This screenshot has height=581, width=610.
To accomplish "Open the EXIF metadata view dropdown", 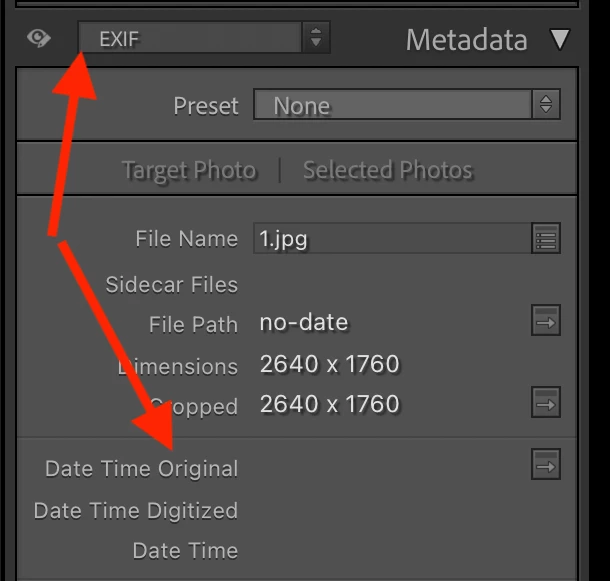I will tap(190, 39).
